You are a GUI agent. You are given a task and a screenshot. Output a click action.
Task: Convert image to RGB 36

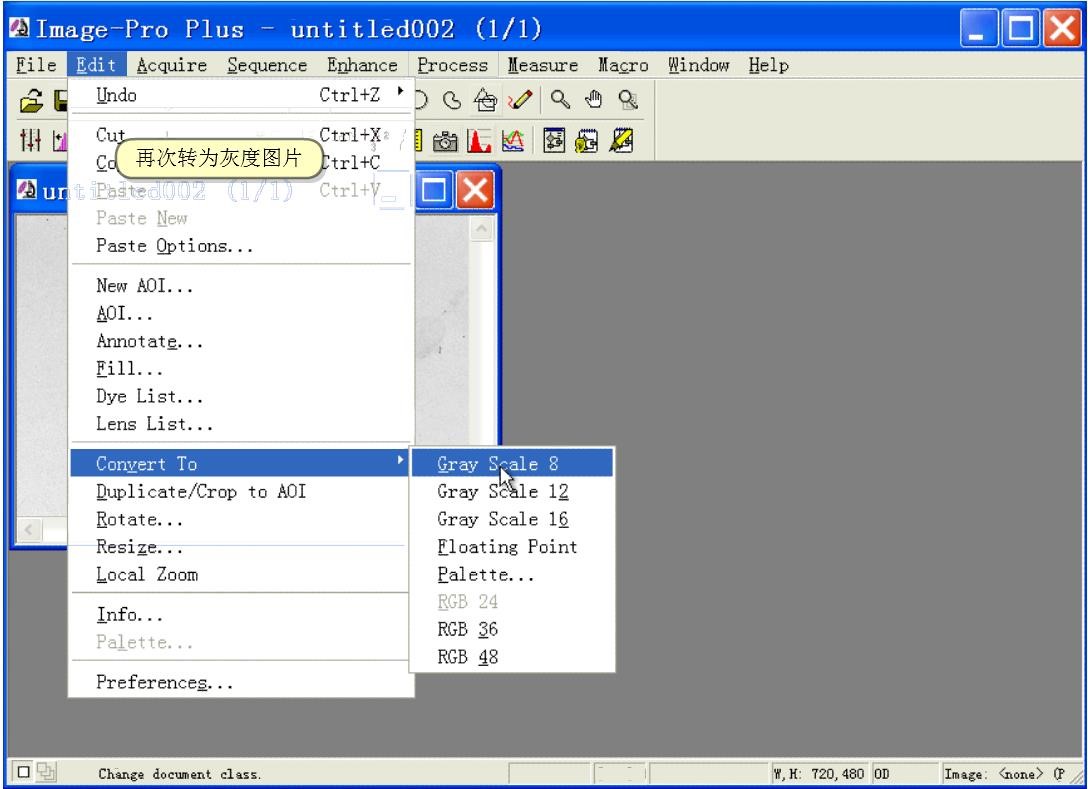click(512, 629)
